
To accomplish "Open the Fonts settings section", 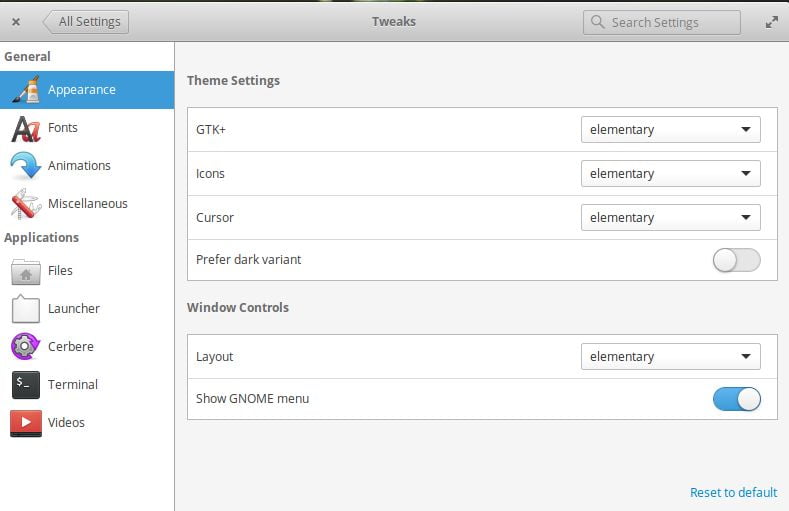I will [x=87, y=128].
